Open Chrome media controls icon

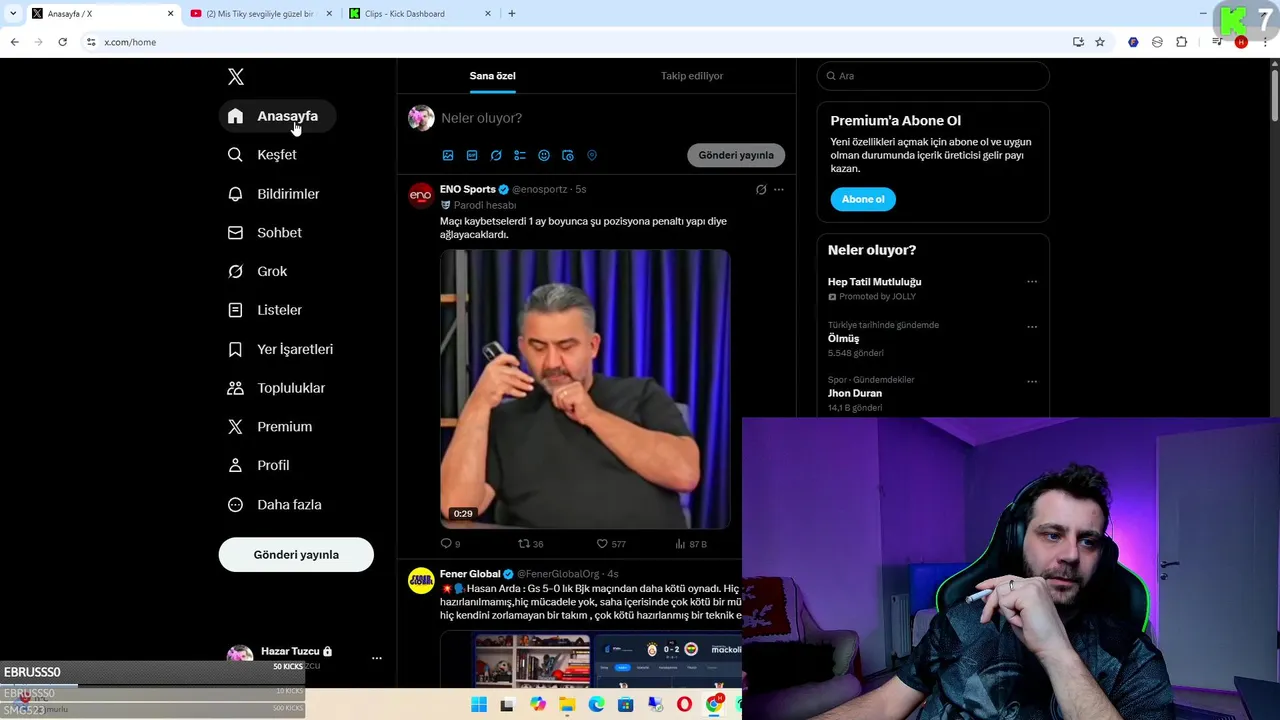pyautogui.click(x=1217, y=42)
